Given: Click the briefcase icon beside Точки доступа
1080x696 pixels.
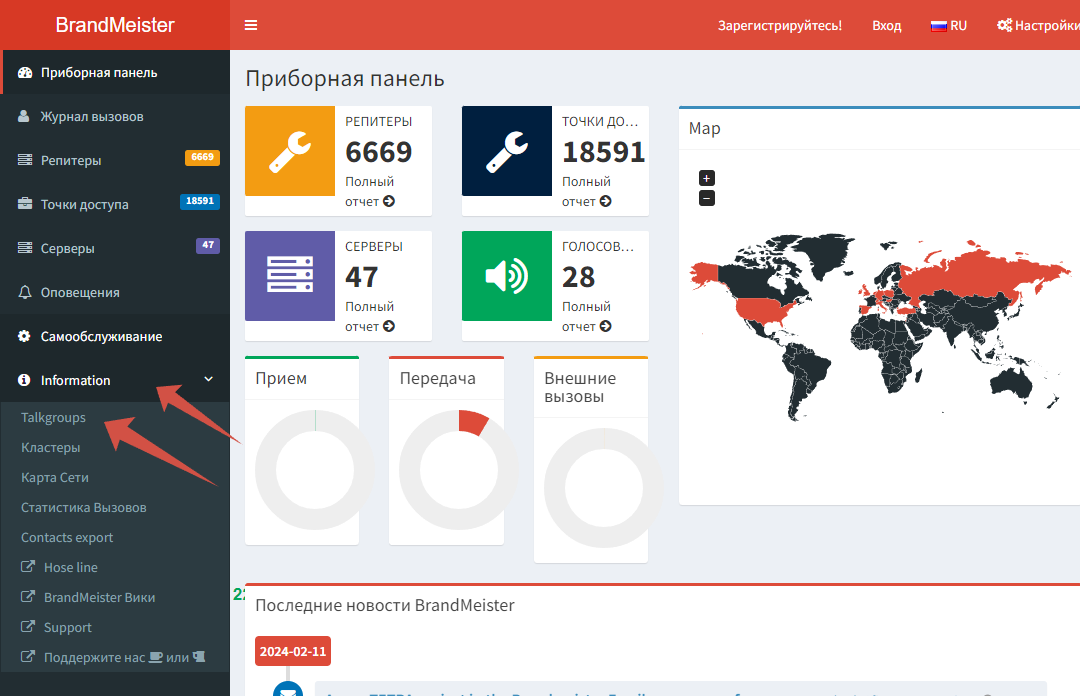Looking at the screenshot, I should click(25, 203).
